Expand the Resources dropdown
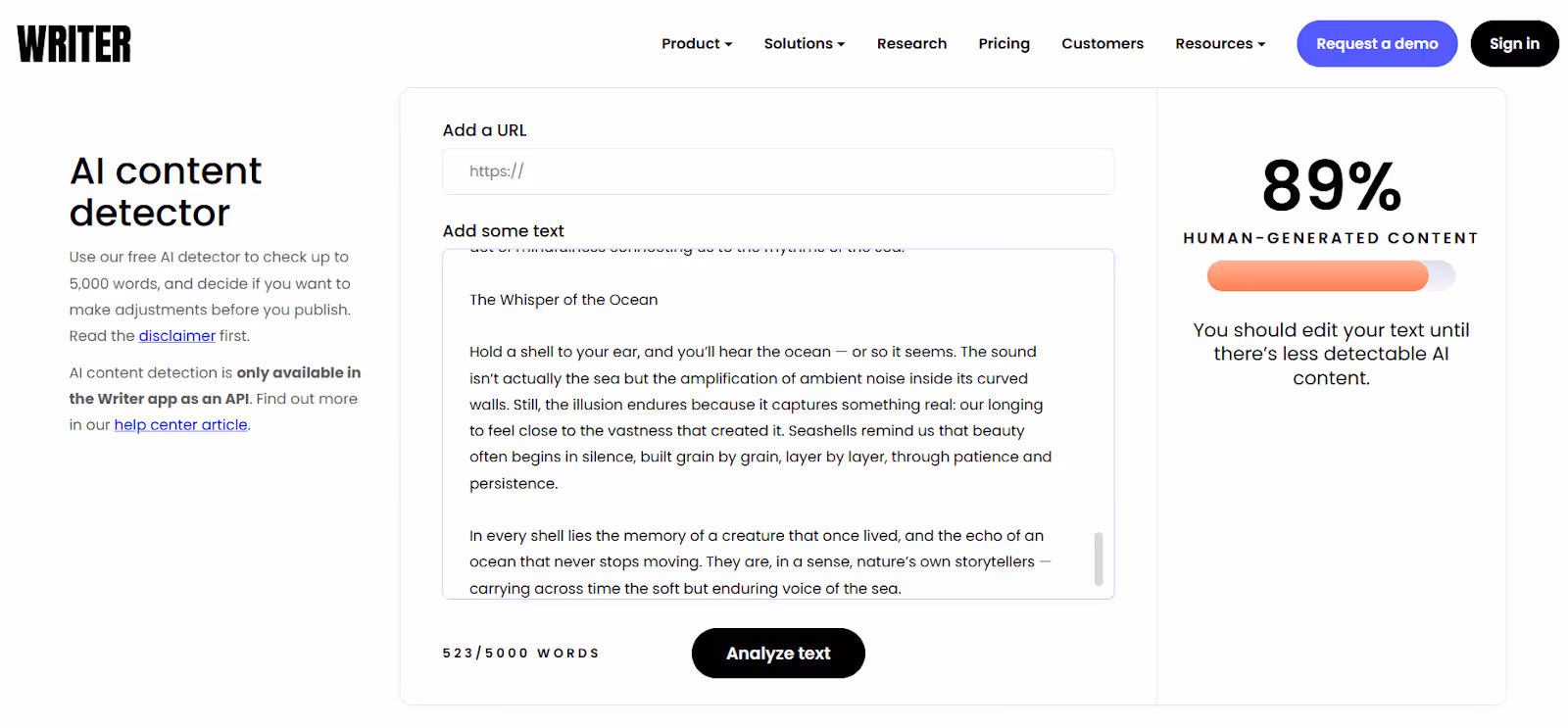The width and height of the screenshot is (1568, 728). (x=1218, y=43)
